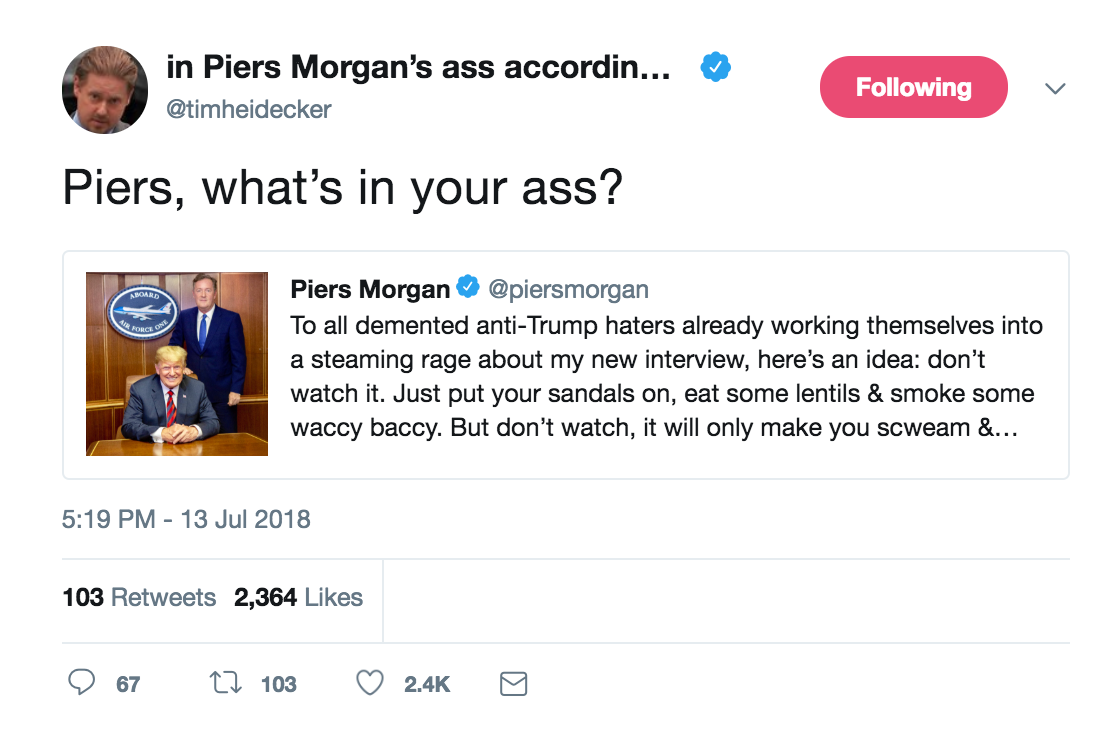Open the @piersmorgan handle in quoted tweet
The height and width of the screenshot is (734, 1110).
(x=568, y=290)
